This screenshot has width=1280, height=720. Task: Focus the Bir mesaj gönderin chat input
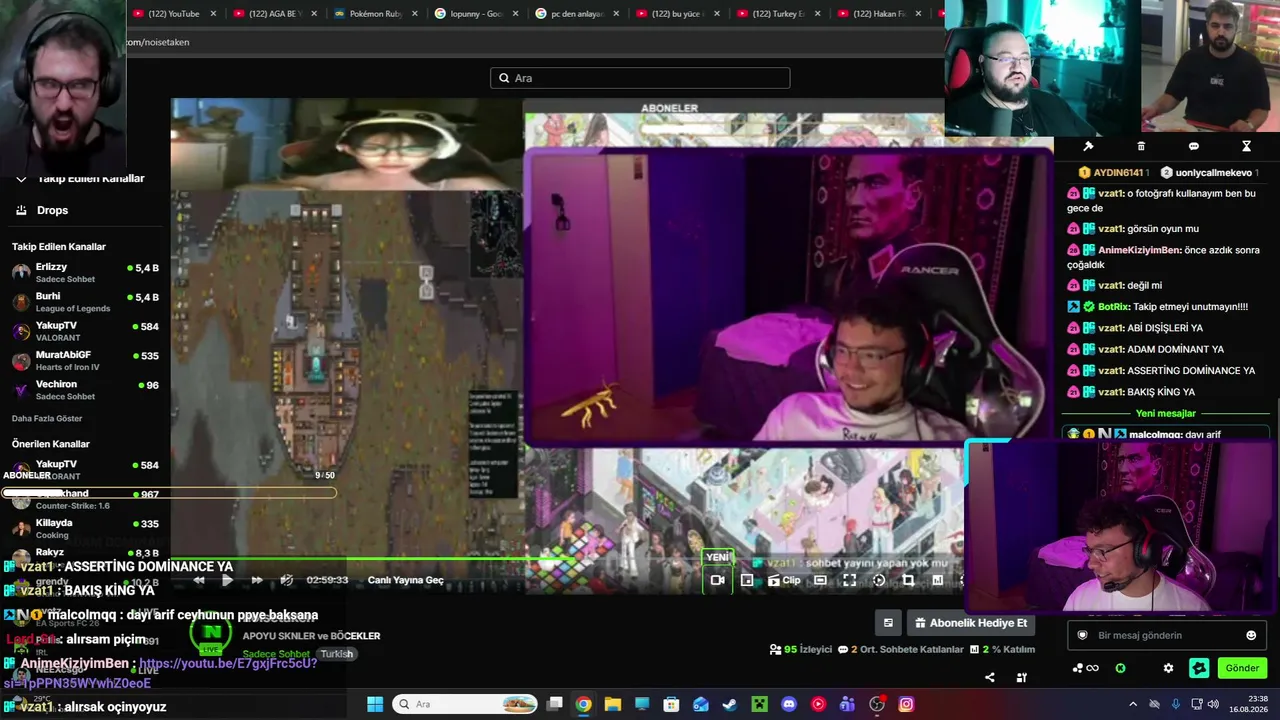pyautogui.click(x=1165, y=635)
